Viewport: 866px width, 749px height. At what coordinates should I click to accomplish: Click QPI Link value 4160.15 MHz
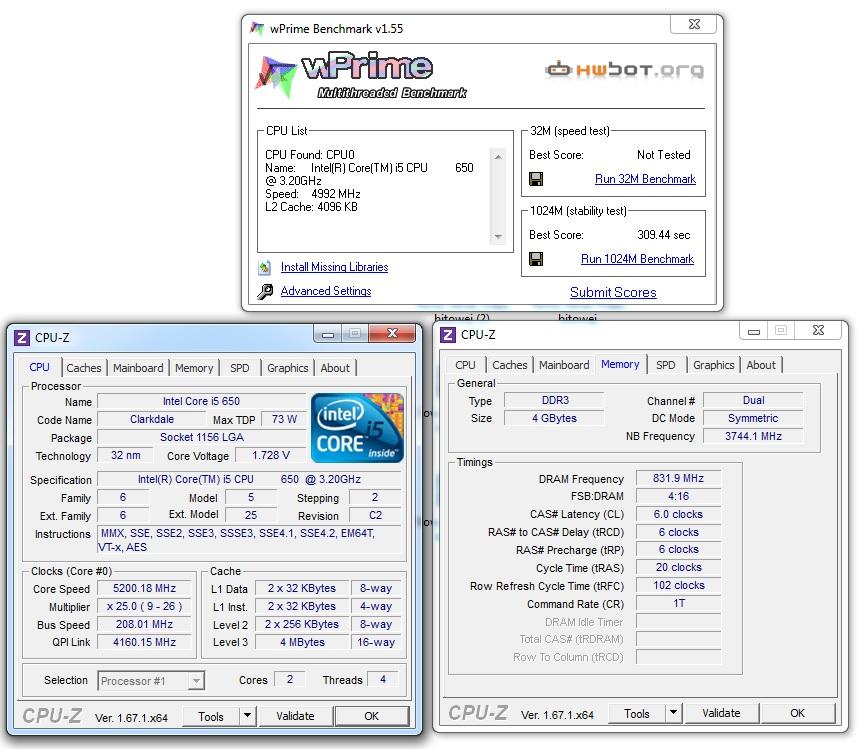pos(144,642)
